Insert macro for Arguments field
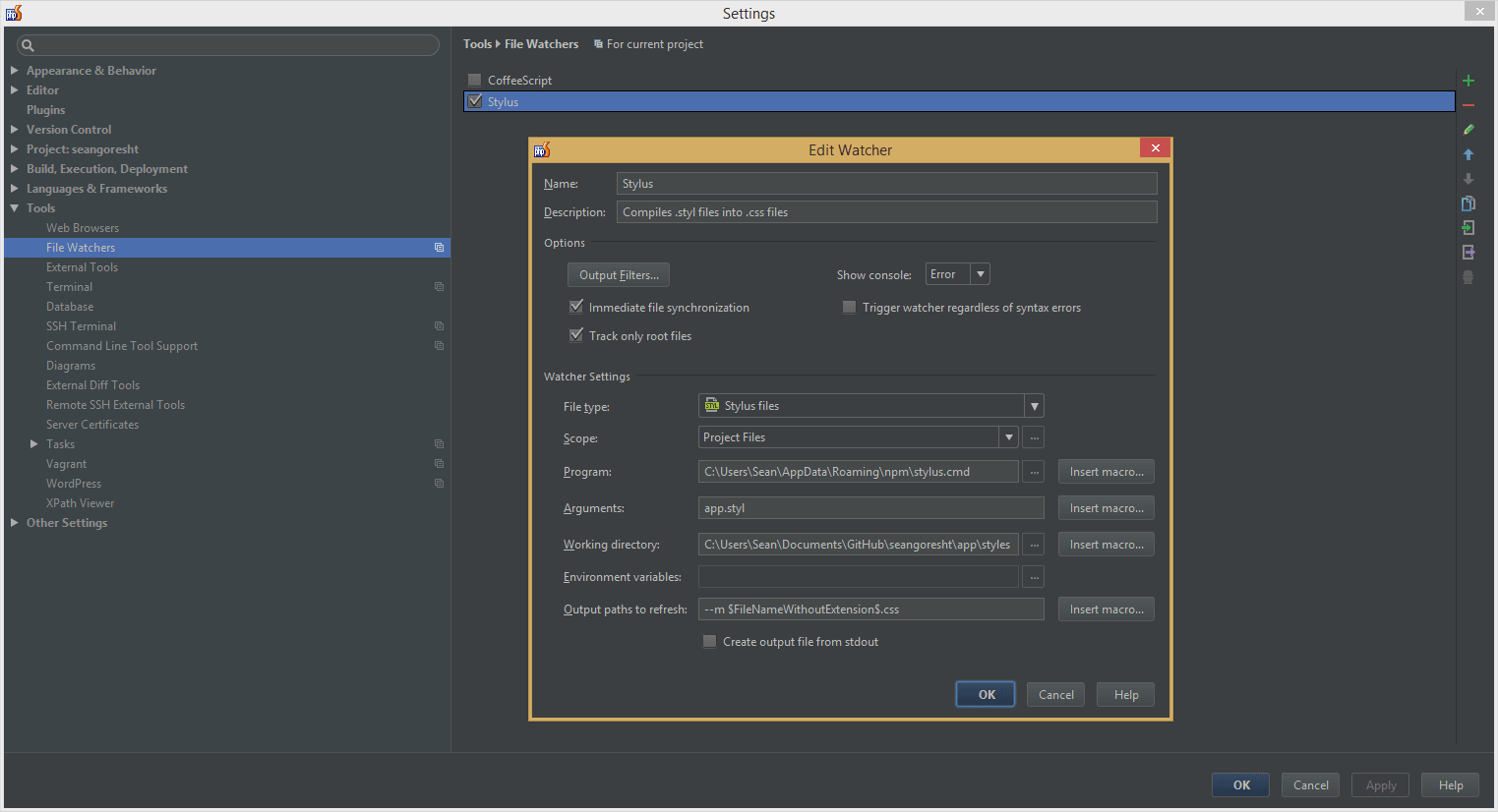The height and width of the screenshot is (812, 1498). pyautogui.click(x=1107, y=508)
